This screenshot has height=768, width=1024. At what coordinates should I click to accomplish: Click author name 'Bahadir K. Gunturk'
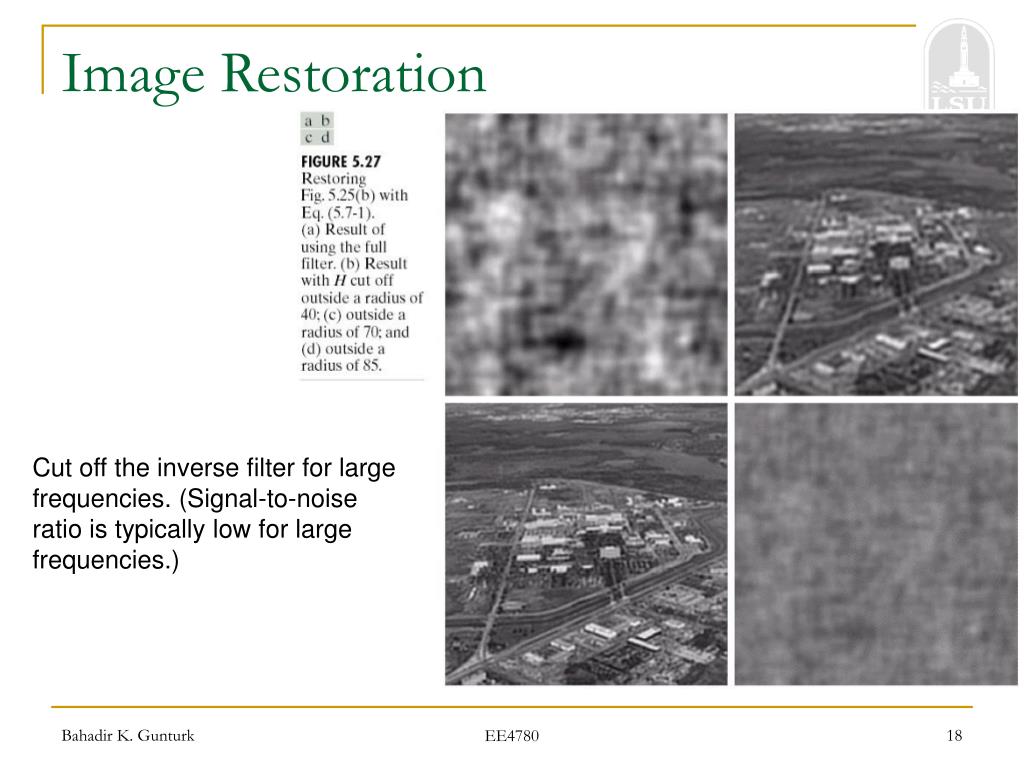point(128,736)
